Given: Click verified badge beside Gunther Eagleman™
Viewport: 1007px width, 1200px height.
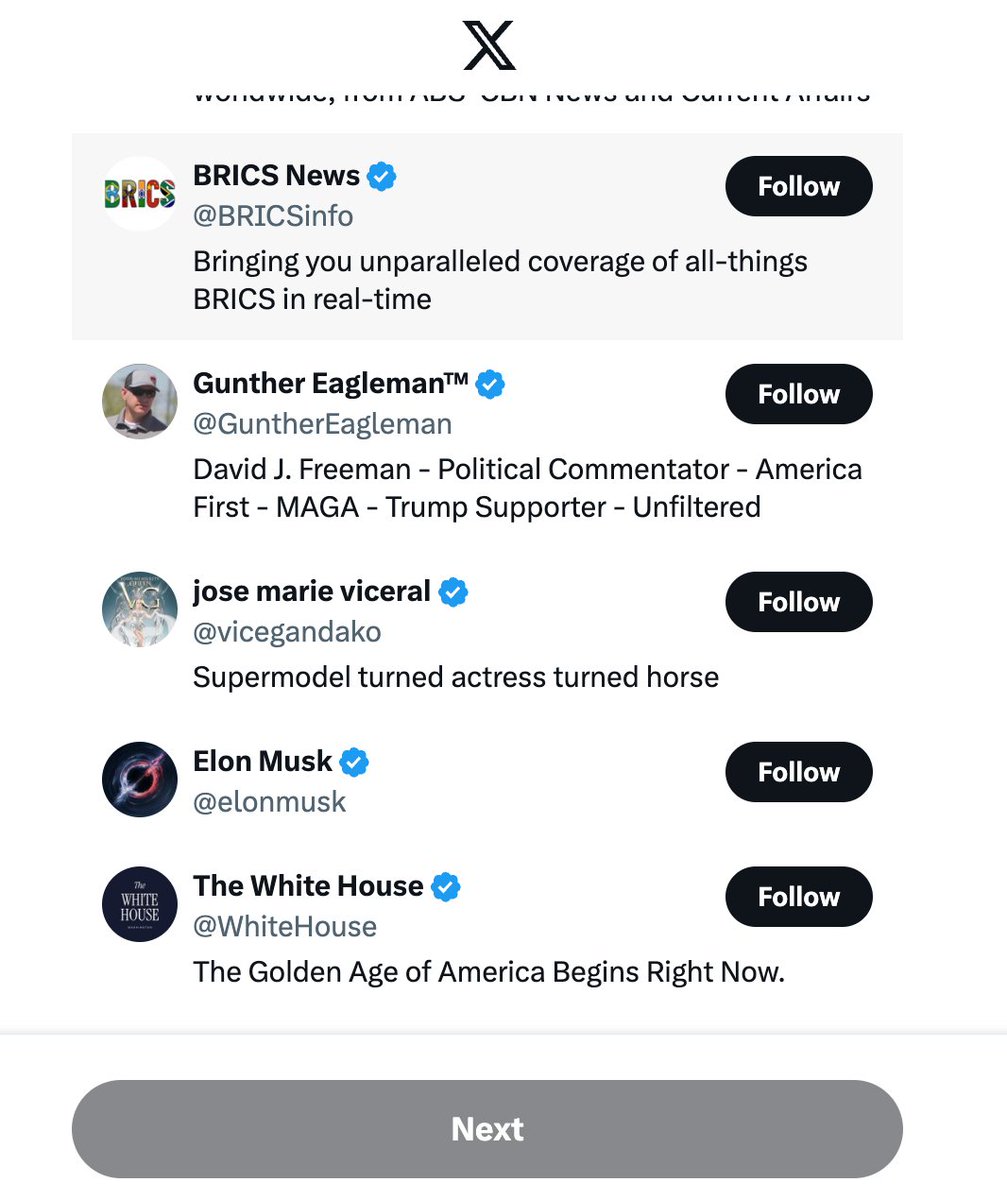Looking at the screenshot, I should pyautogui.click(x=490, y=384).
